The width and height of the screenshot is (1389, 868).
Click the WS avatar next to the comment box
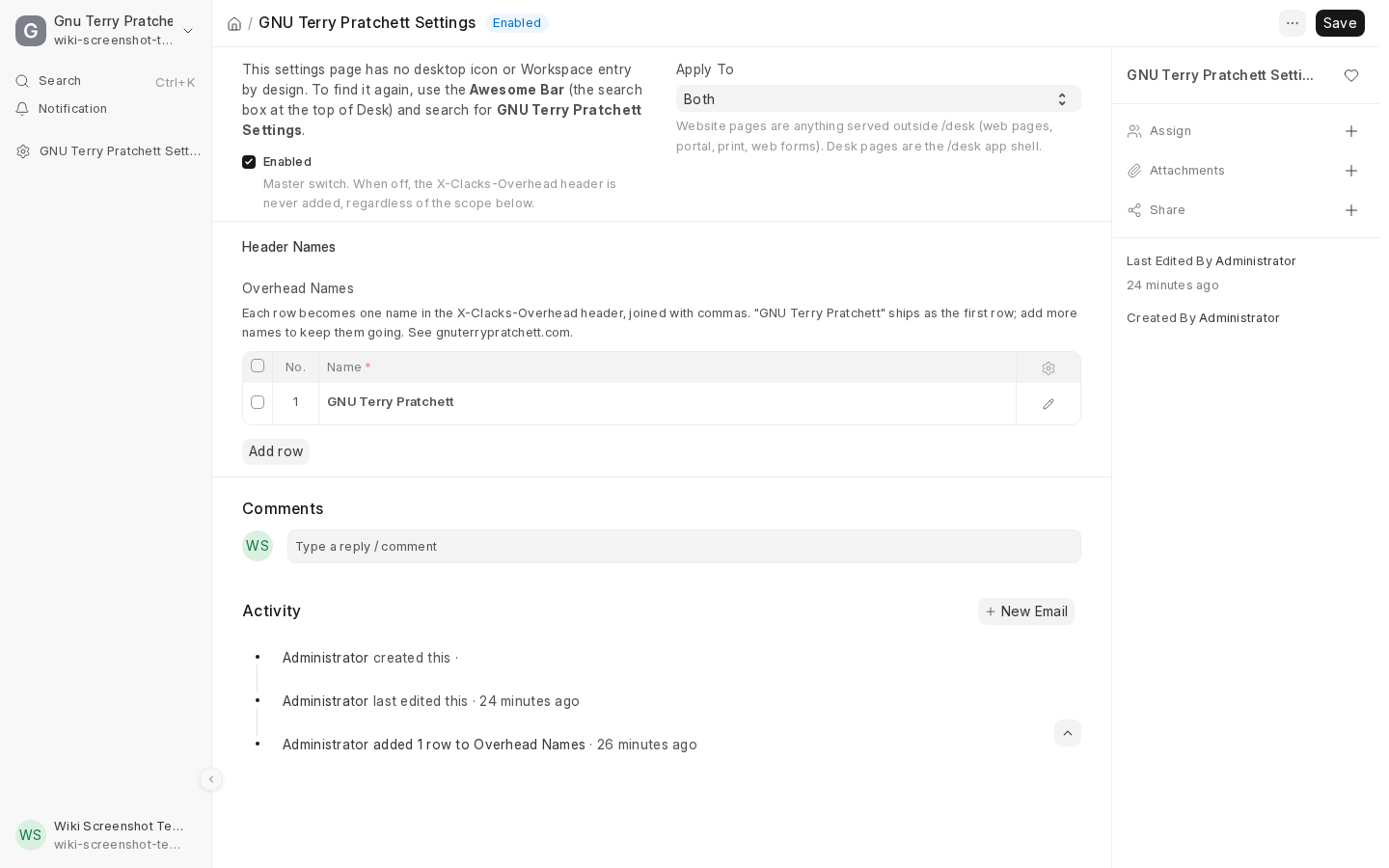(x=258, y=546)
